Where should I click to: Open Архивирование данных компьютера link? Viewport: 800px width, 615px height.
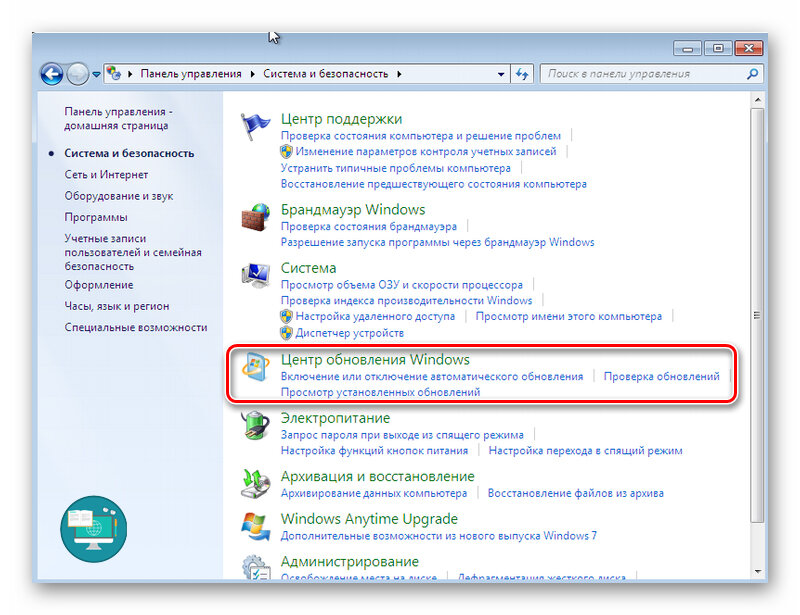[374, 494]
